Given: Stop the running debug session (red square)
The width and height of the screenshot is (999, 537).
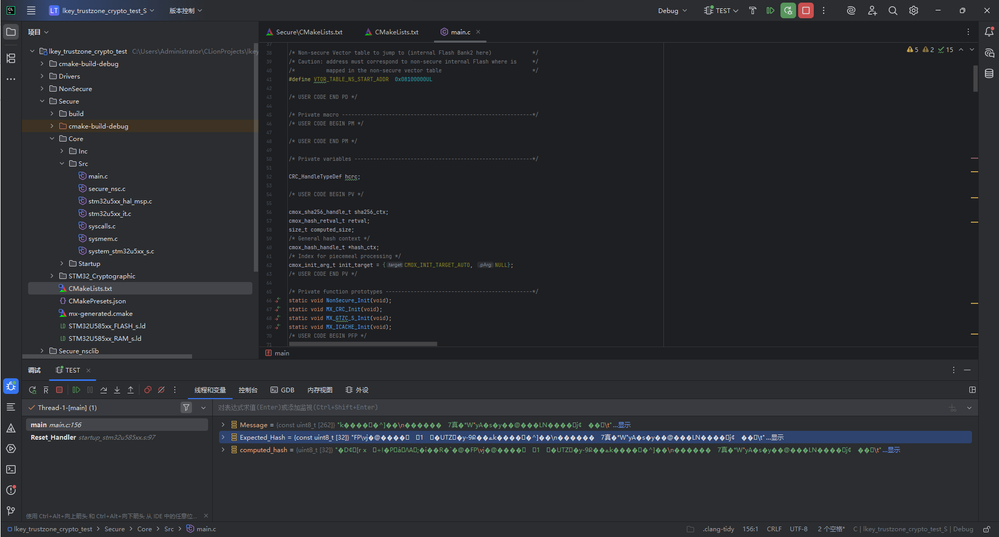Looking at the screenshot, I should click(x=805, y=11).
